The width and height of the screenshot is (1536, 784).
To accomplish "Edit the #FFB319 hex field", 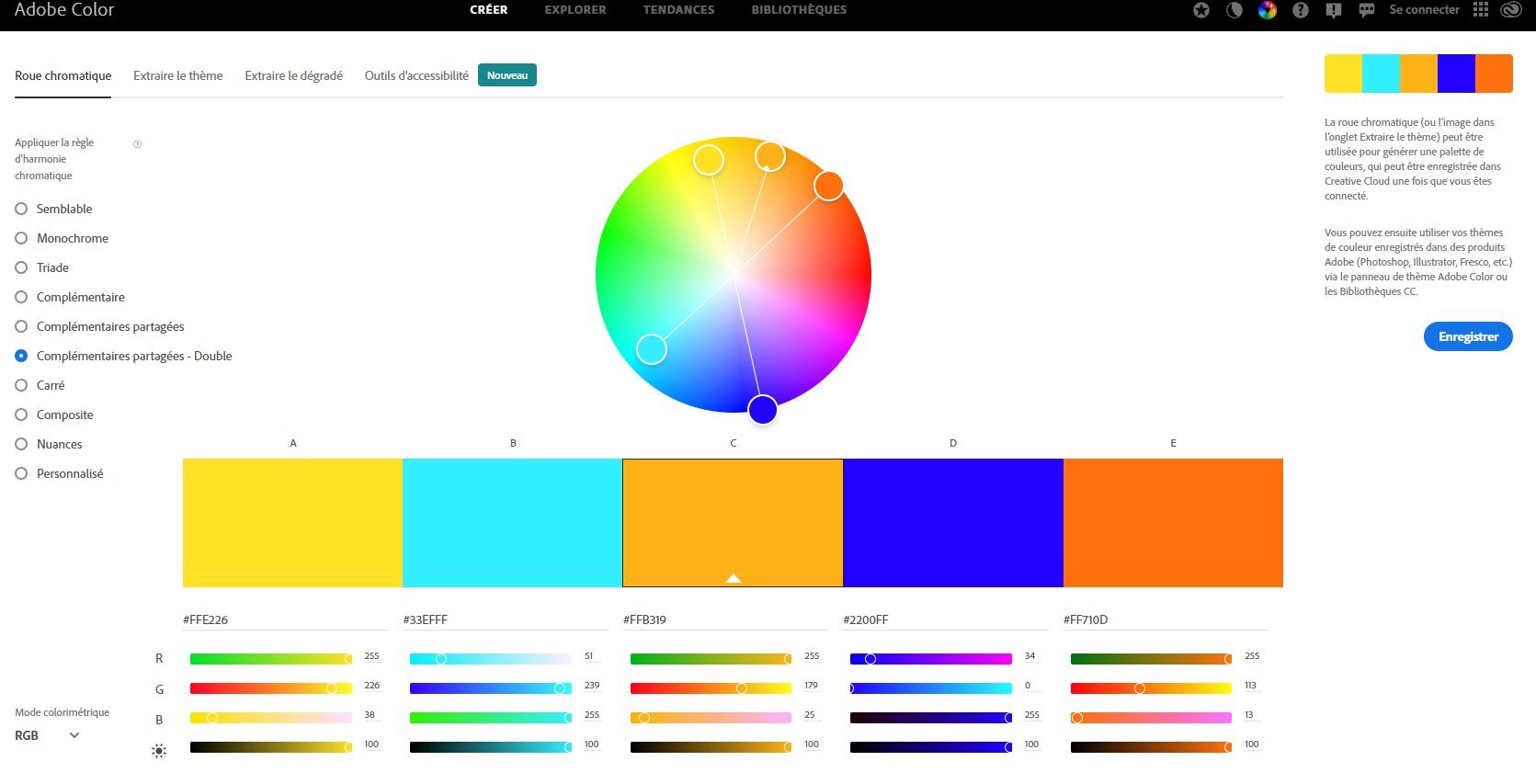I will [725, 619].
